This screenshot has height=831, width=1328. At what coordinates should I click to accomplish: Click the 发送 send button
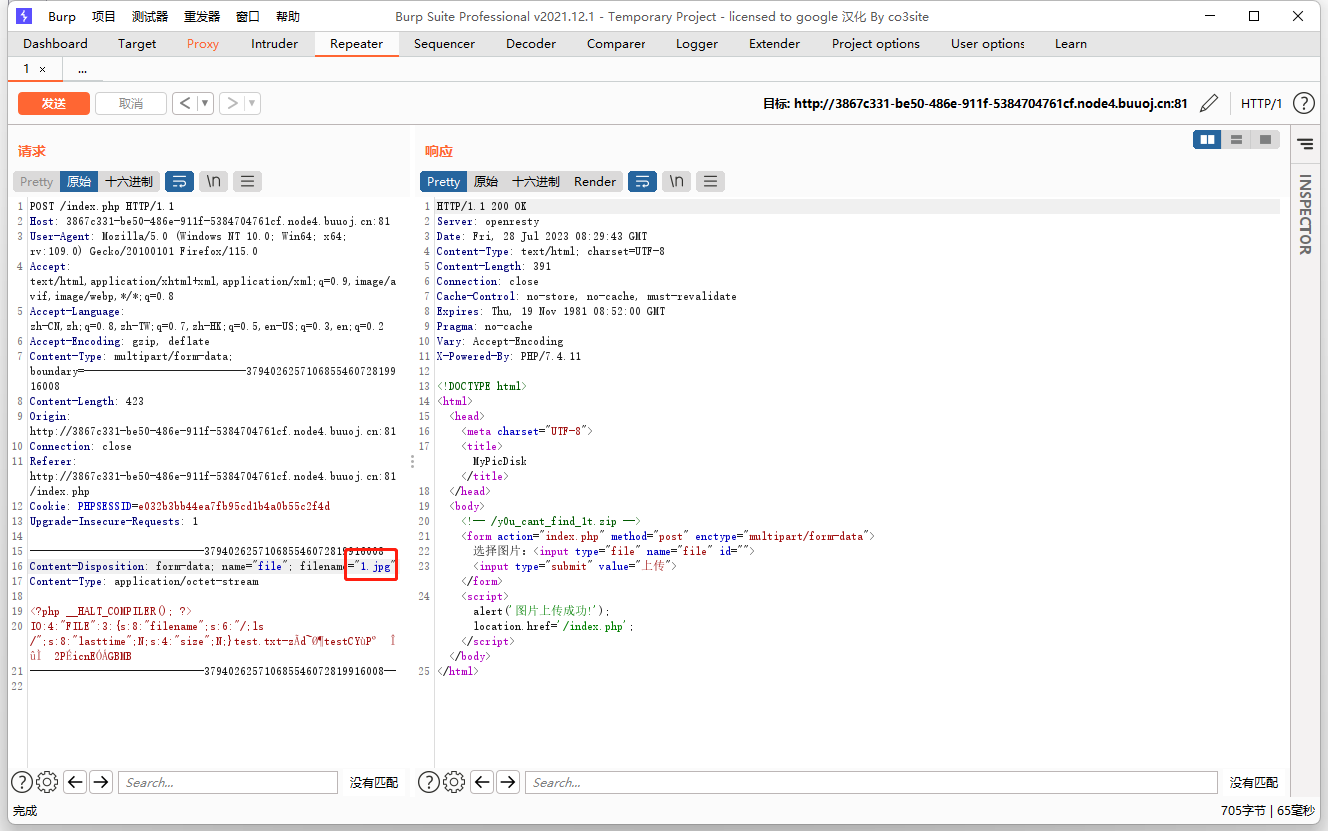(54, 103)
